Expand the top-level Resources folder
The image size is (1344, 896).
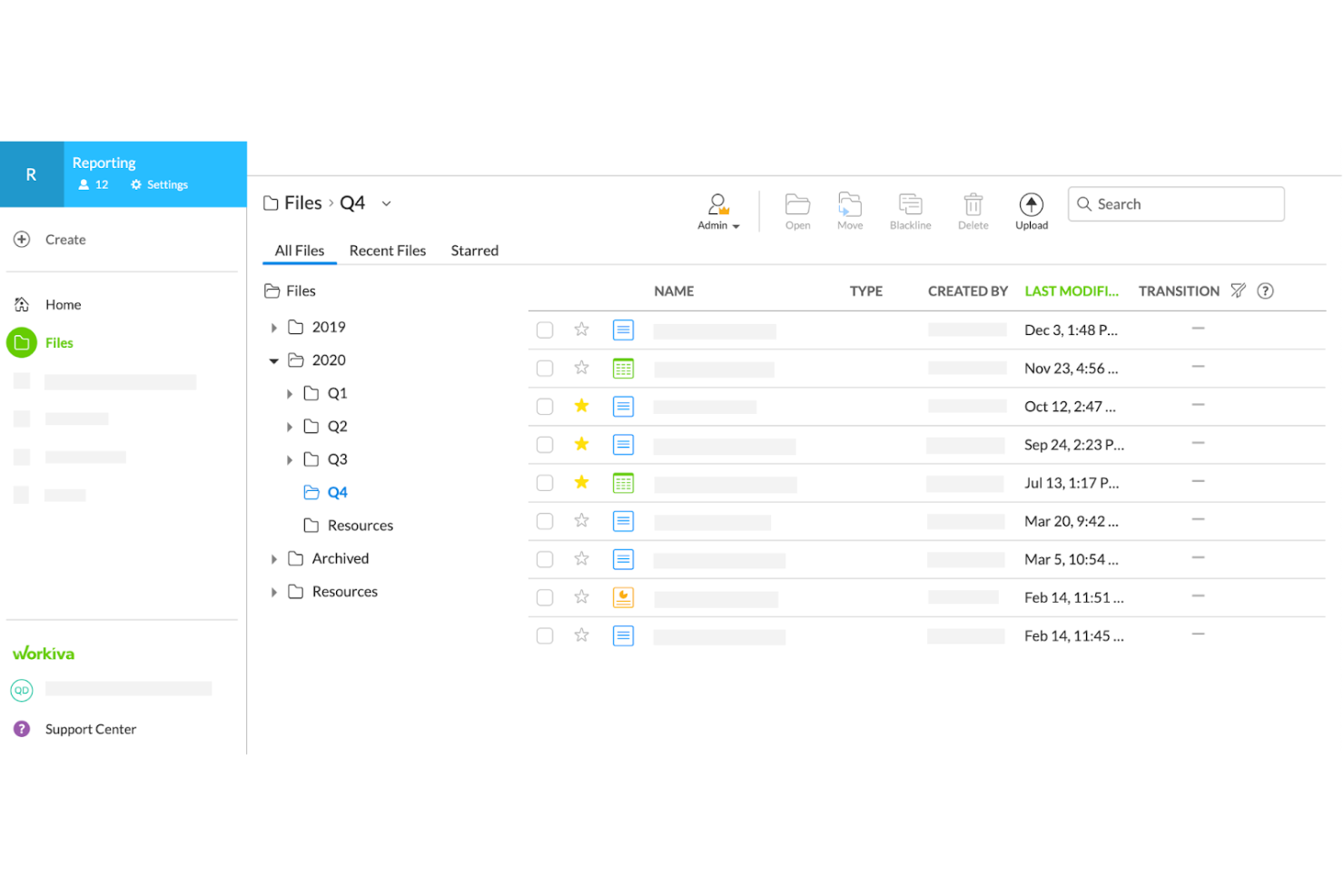click(x=273, y=592)
